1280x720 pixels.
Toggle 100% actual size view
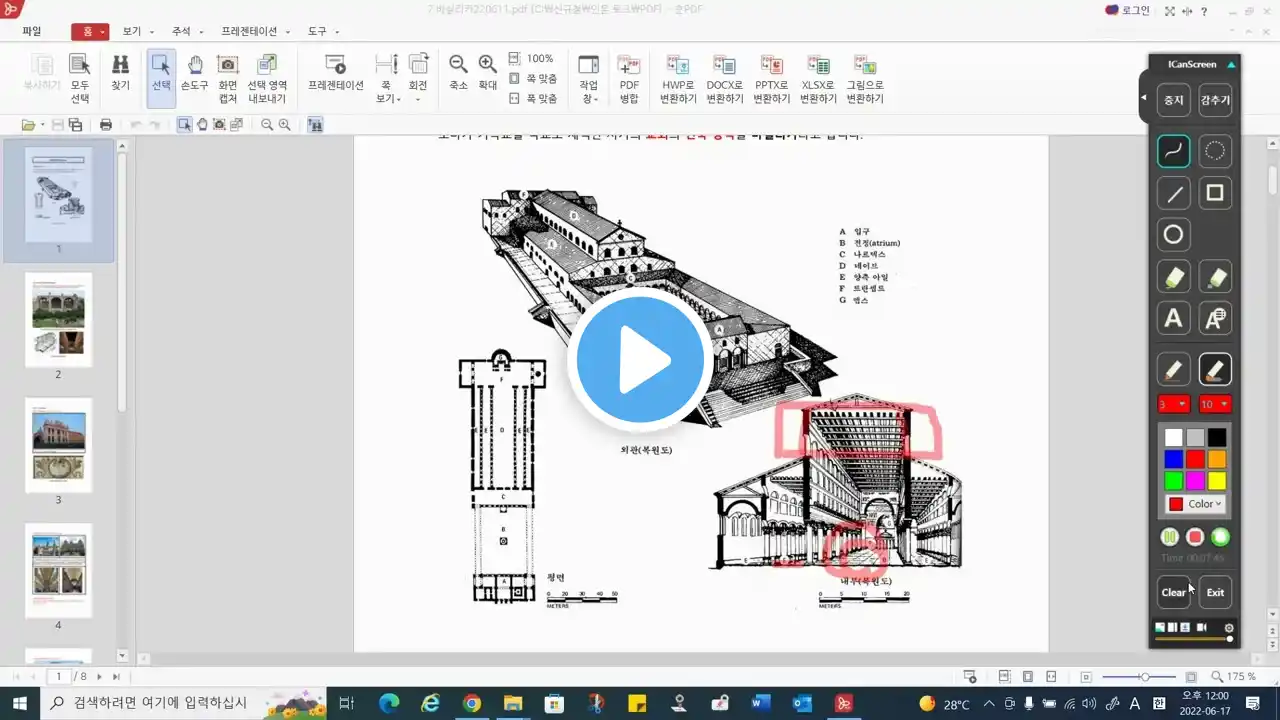[531, 59]
